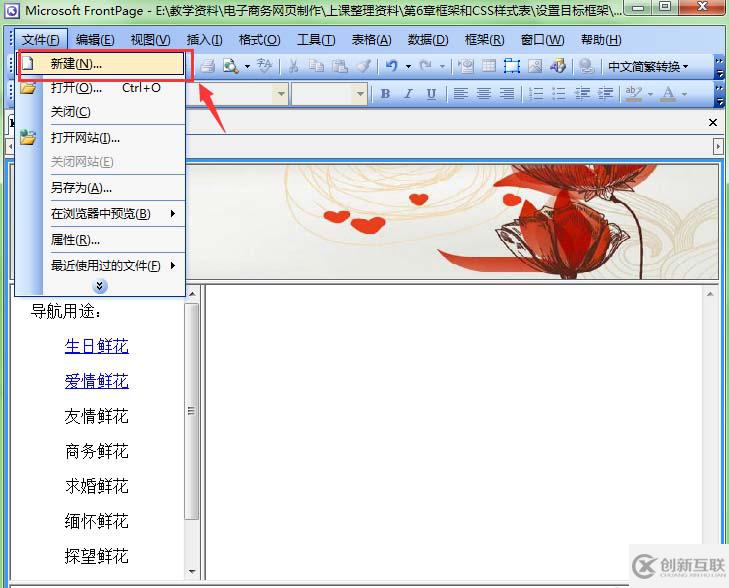The image size is (729, 588).
Task: Apply numbered list formatting
Action: [536, 94]
